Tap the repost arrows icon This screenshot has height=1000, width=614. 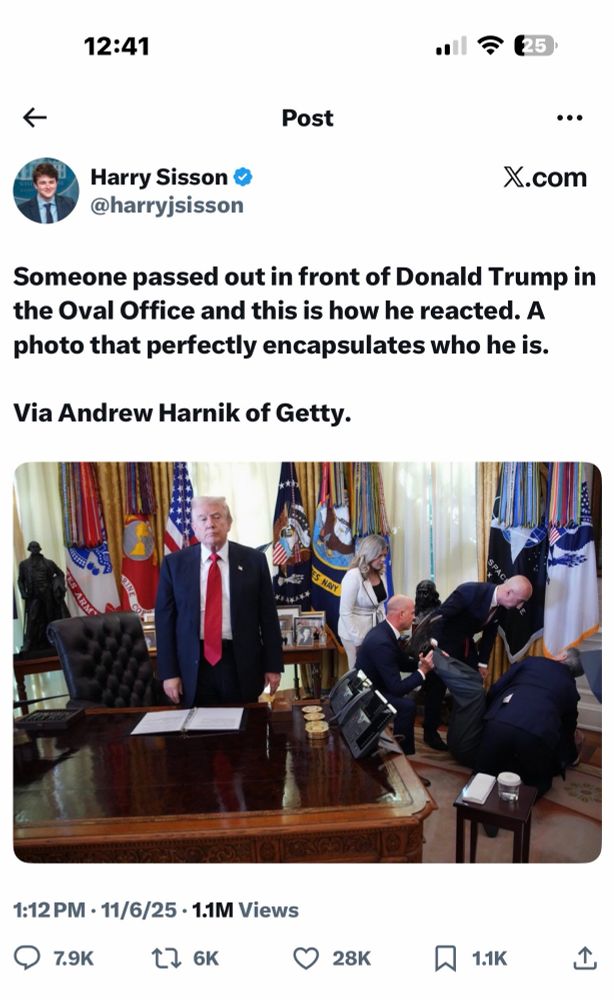point(167,958)
